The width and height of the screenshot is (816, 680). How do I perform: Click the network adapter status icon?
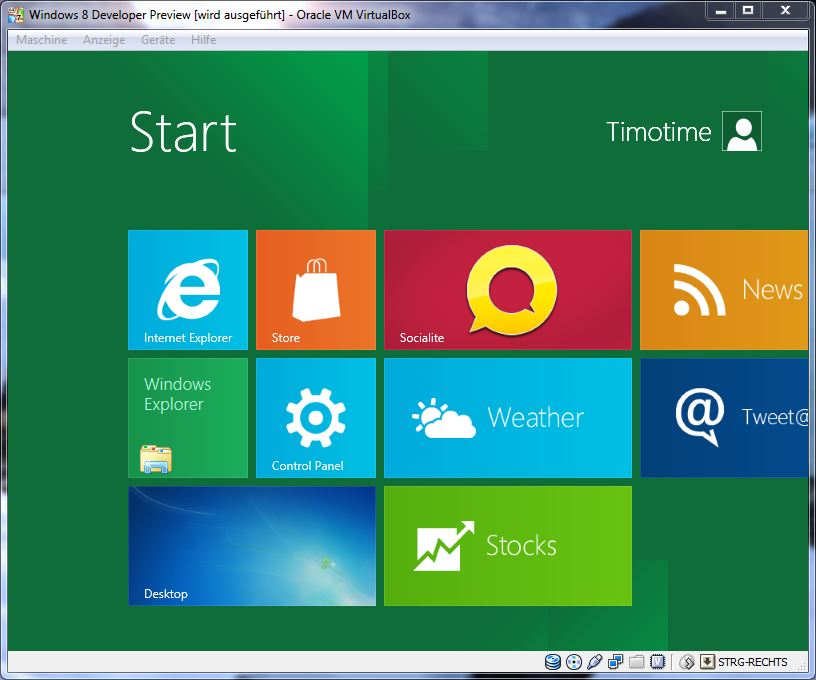click(615, 662)
